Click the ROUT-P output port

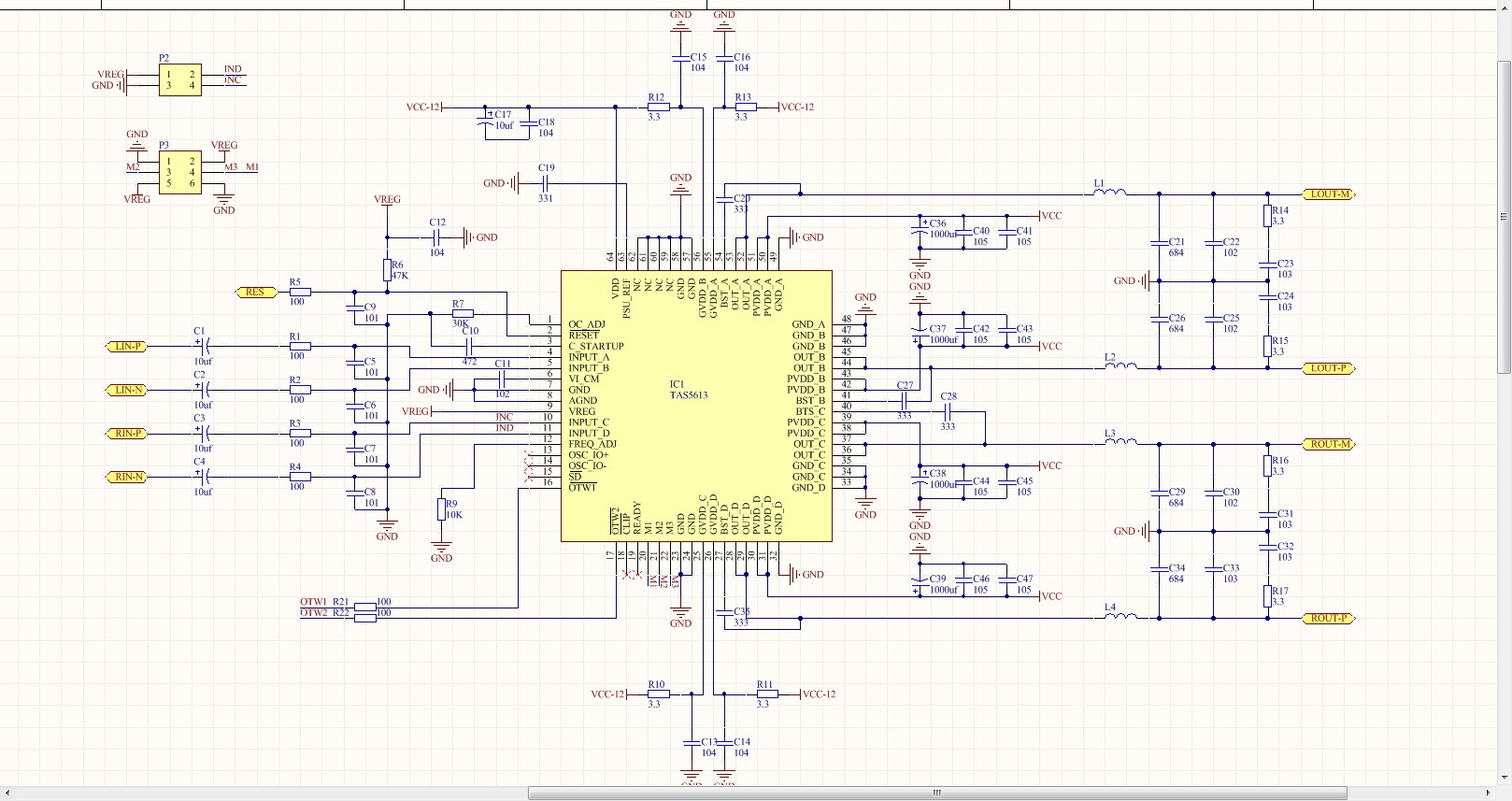click(1330, 618)
